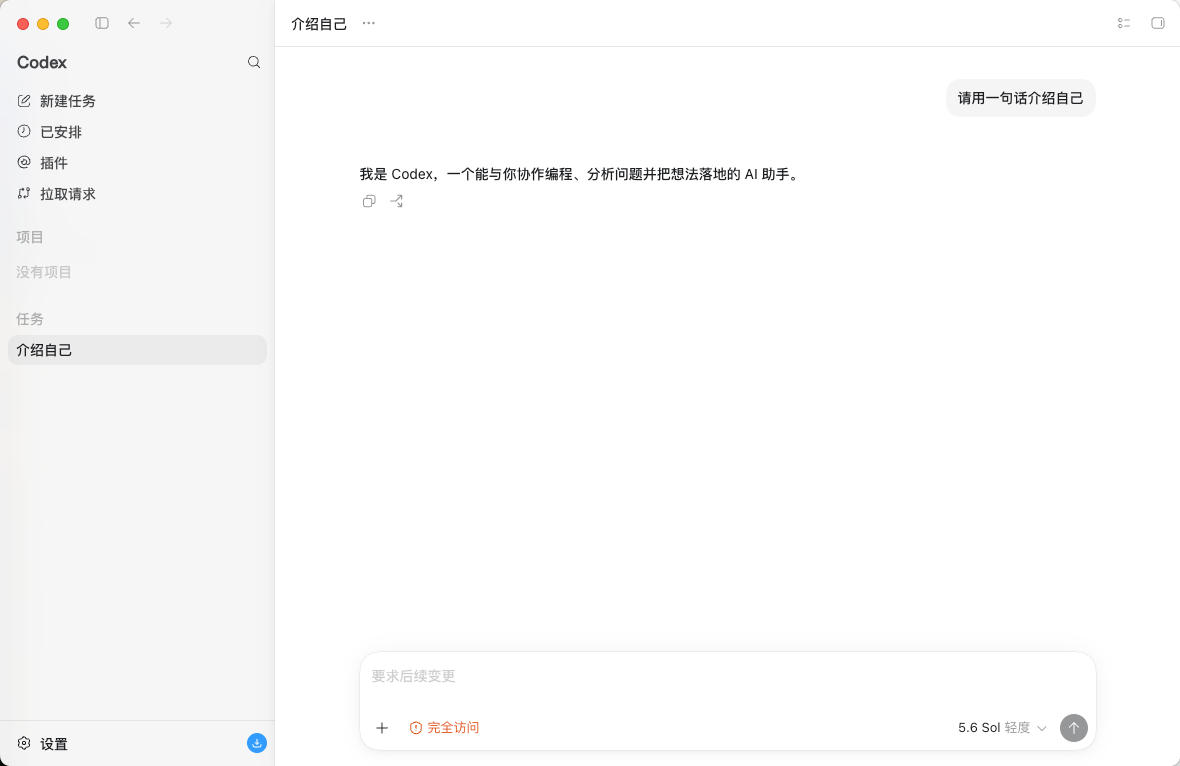Click the 插件 plugin icon
This screenshot has height=766, width=1180.
click(24, 163)
